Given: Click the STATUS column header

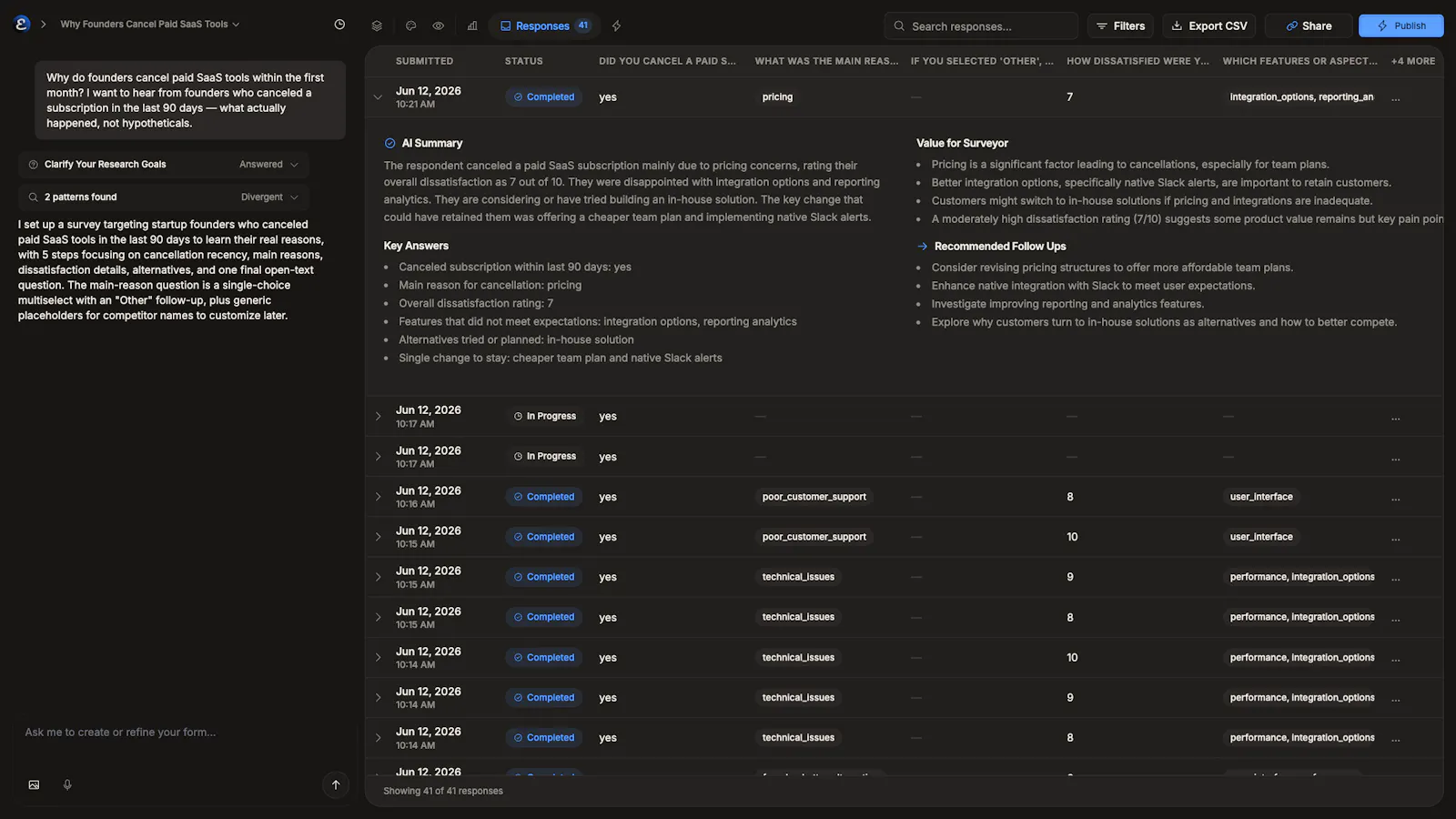Looking at the screenshot, I should tap(523, 61).
